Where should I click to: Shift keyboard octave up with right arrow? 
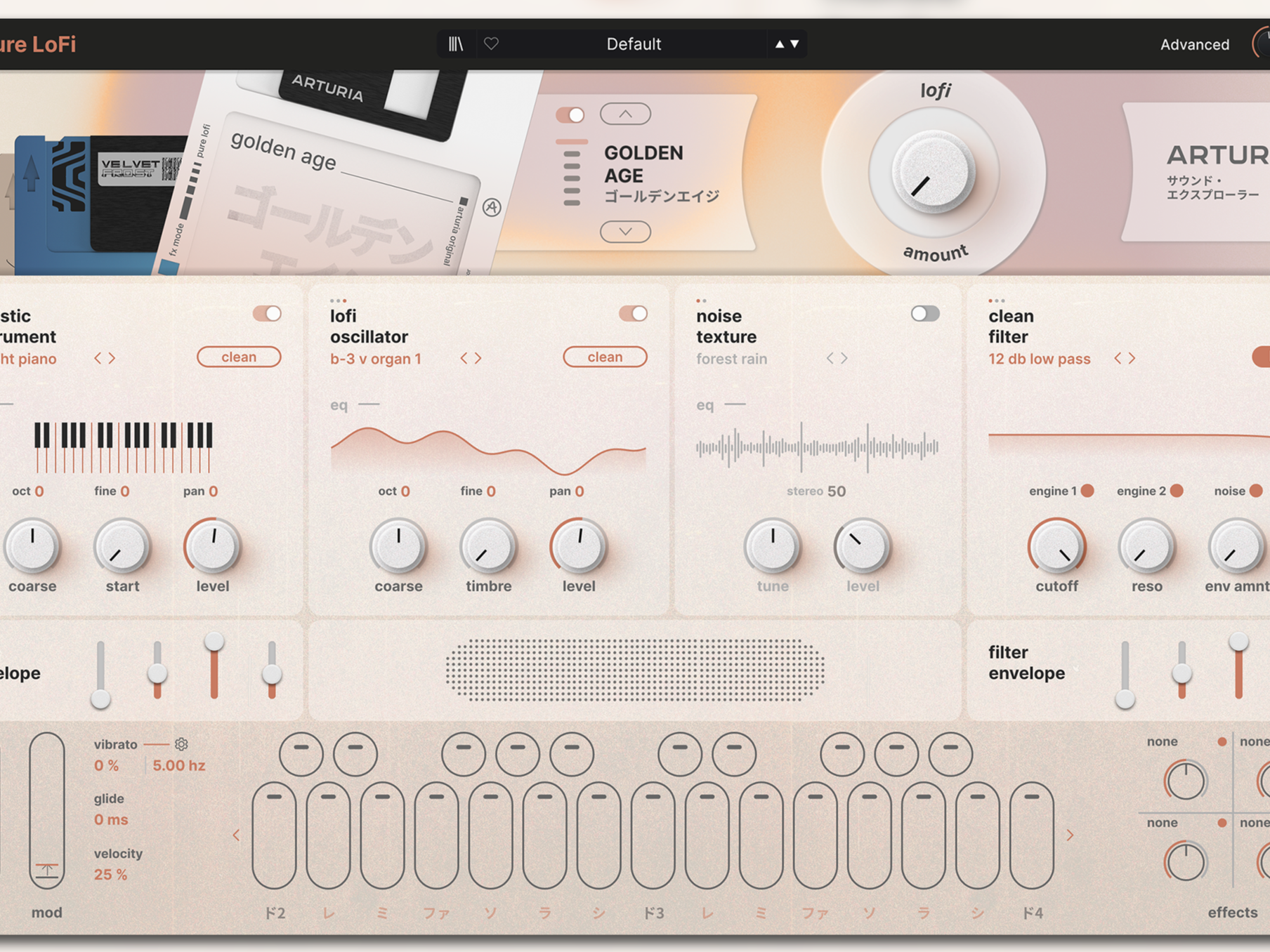1070,835
